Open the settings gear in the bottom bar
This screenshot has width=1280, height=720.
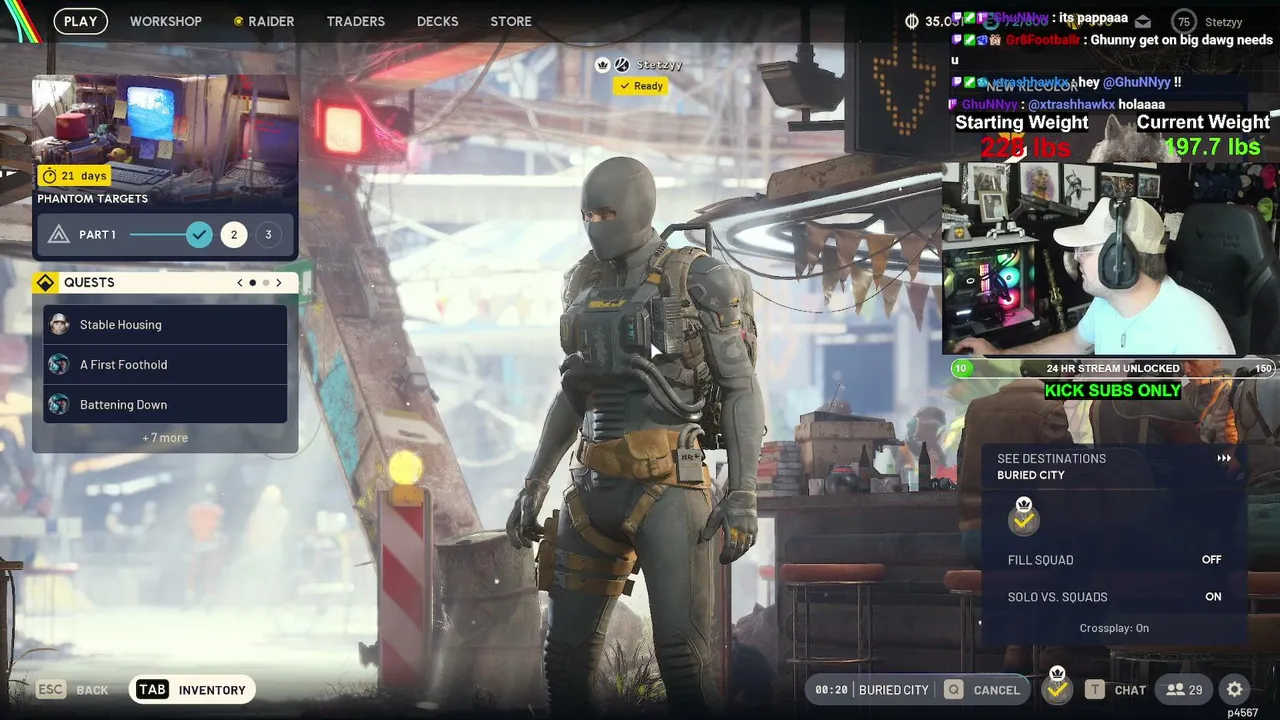tap(1235, 690)
